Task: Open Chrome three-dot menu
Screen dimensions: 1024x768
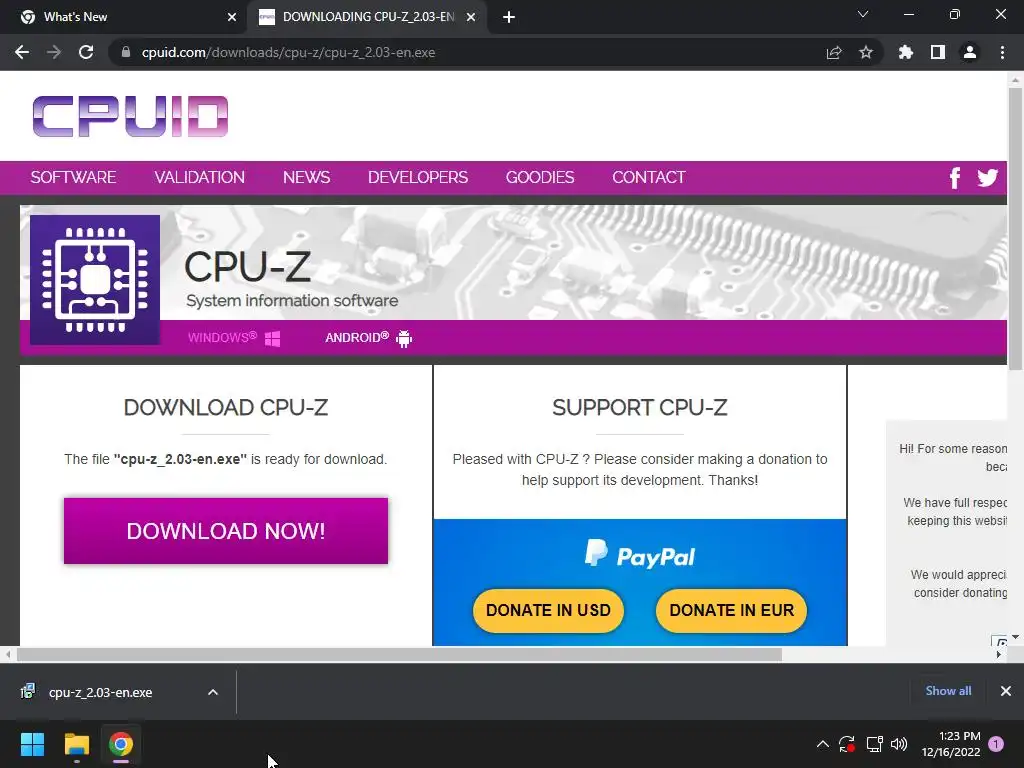Action: tap(1002, 52)
